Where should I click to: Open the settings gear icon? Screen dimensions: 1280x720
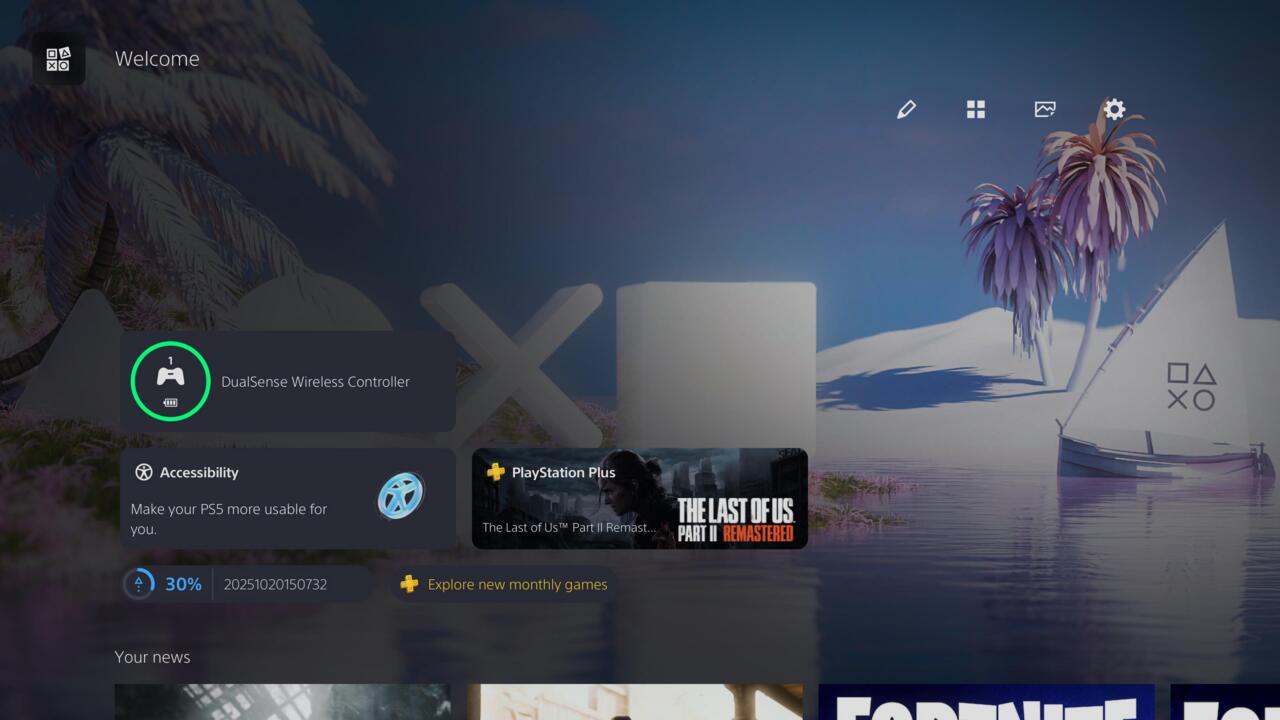[1114, 110]
